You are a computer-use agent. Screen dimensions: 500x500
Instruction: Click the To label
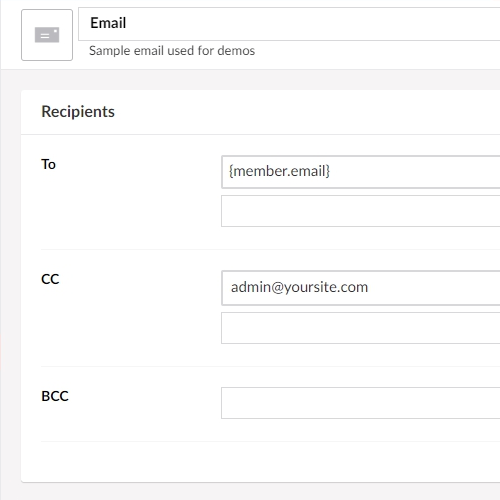pyautogui.click(x=48, y=164)
